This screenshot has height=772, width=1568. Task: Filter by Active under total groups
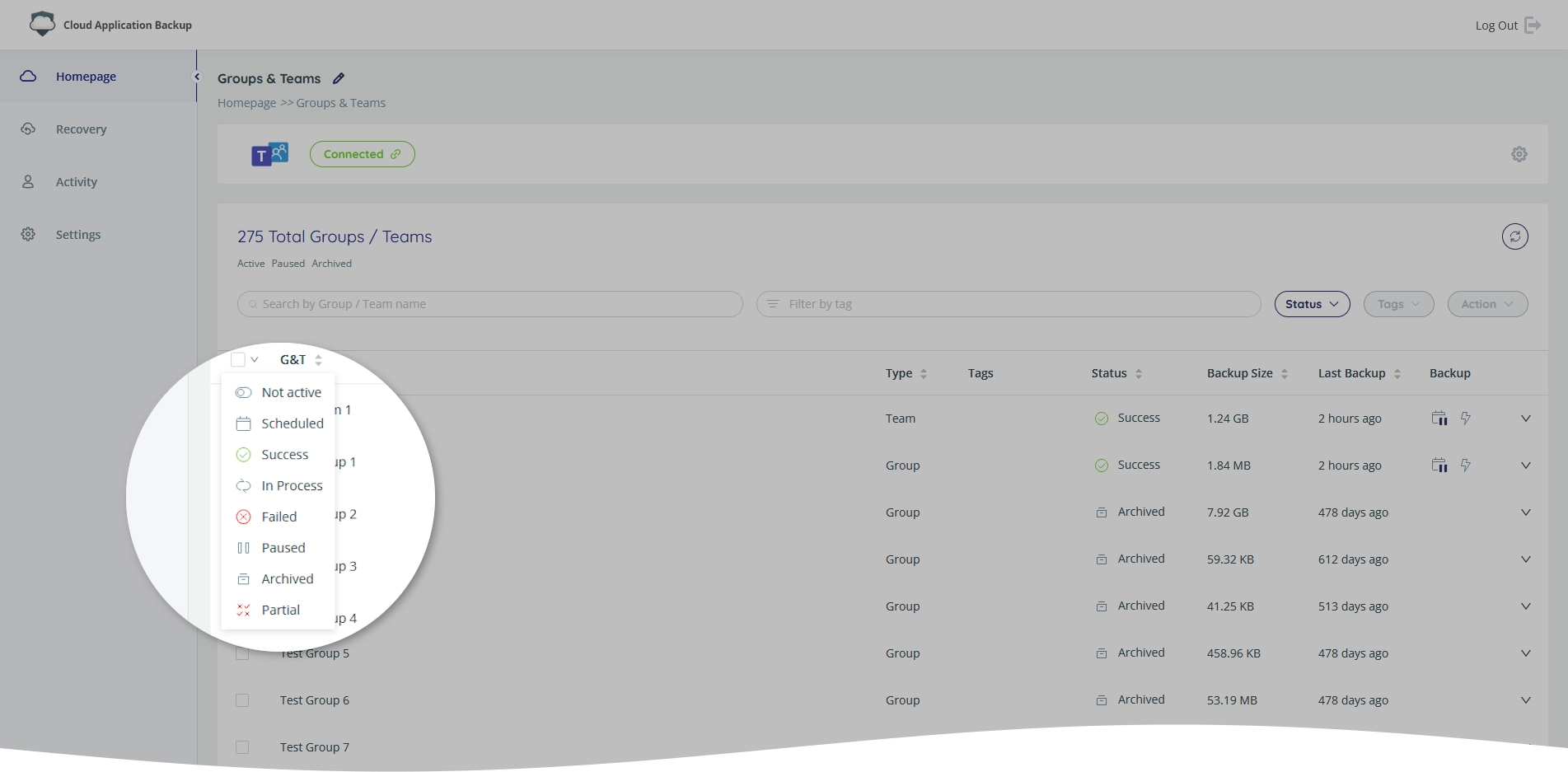[x=251, y=264]
